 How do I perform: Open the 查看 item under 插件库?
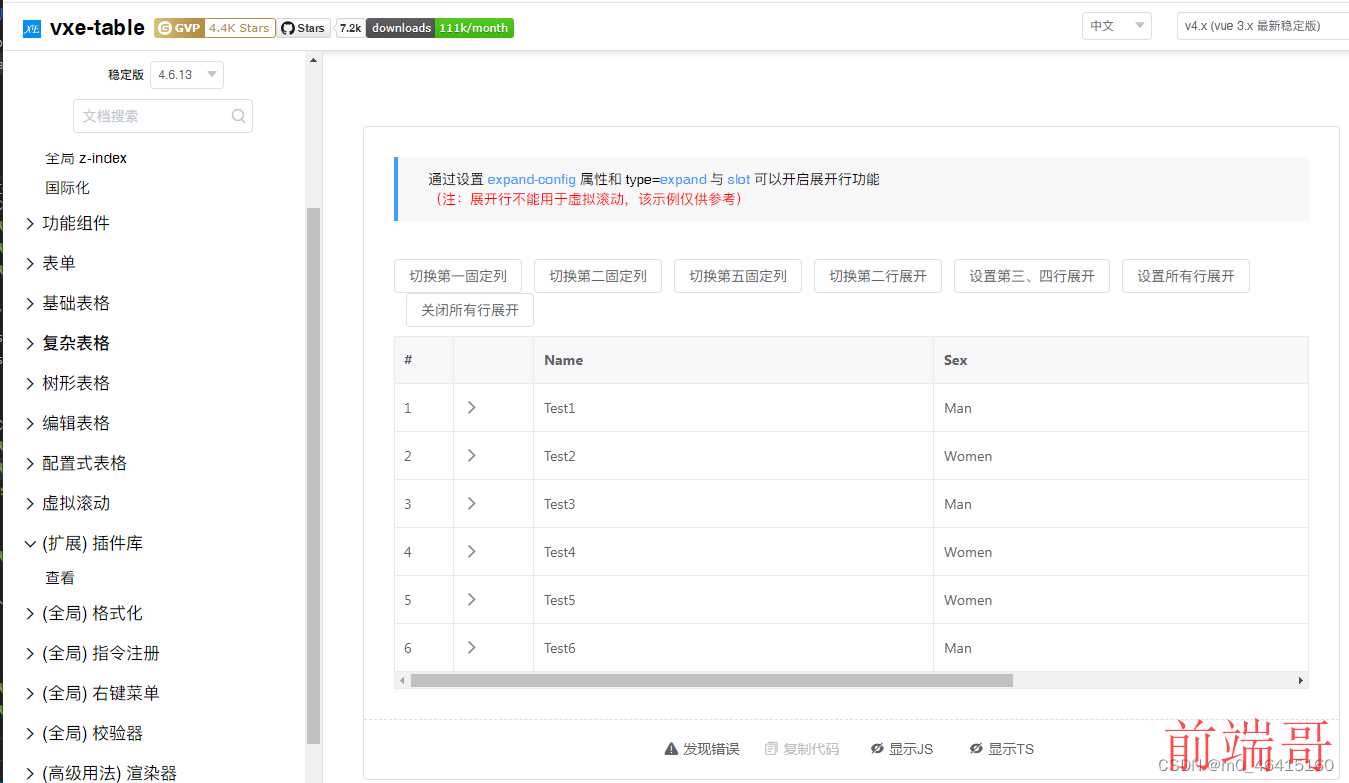tap(60, 578)
